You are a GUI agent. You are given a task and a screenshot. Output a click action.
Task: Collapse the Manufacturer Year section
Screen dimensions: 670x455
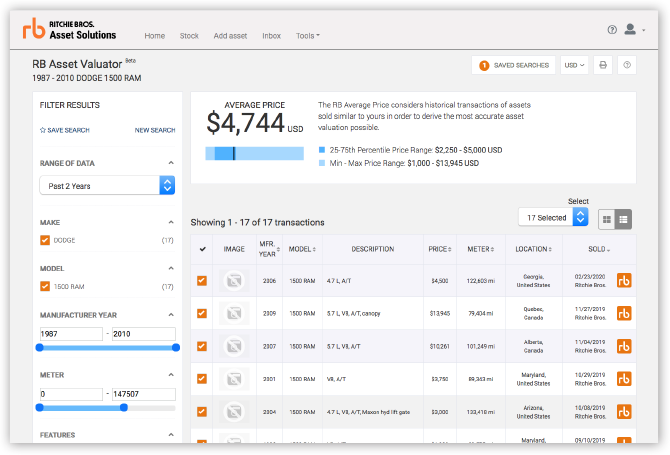[171, 315]
